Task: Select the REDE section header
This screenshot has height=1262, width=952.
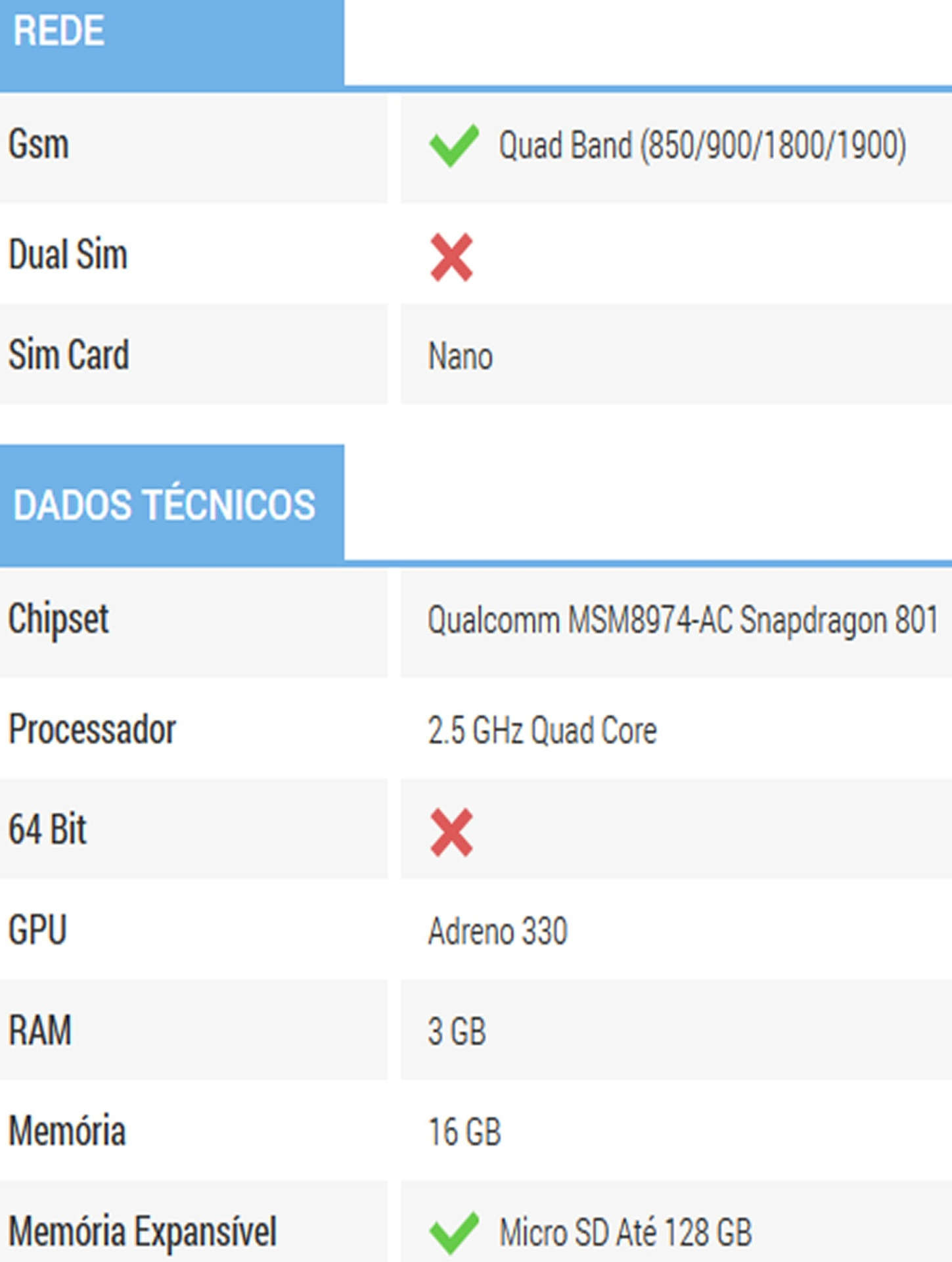Action: 59,32
